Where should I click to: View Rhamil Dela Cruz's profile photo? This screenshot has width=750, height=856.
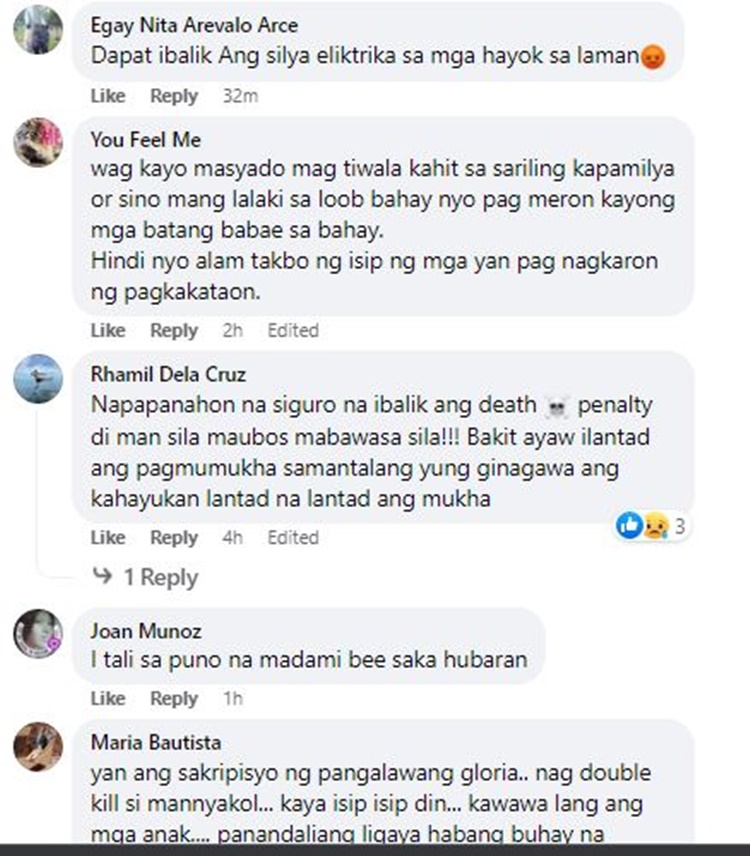click(38, 379)
